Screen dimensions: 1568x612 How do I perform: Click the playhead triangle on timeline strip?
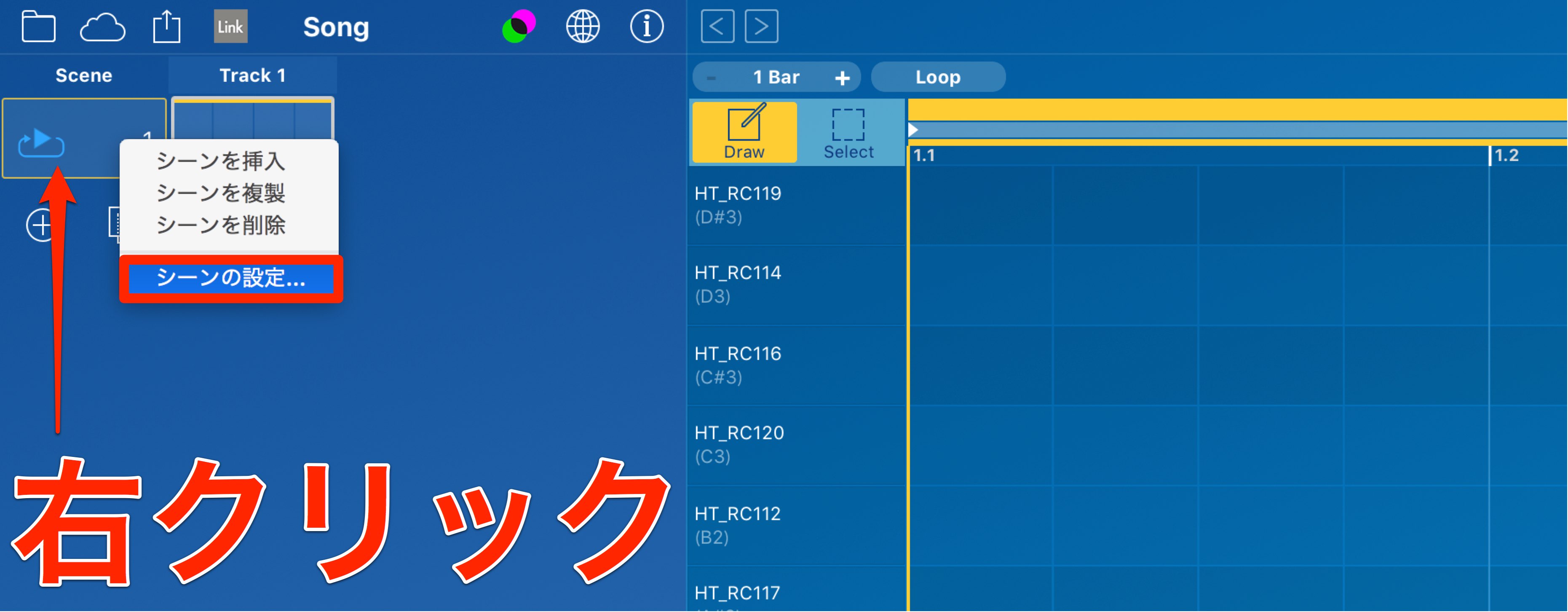click(x=913, y=130)
